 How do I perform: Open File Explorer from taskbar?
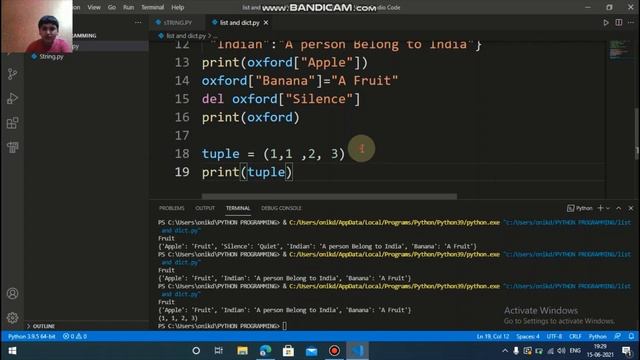[x=242, y=351]
